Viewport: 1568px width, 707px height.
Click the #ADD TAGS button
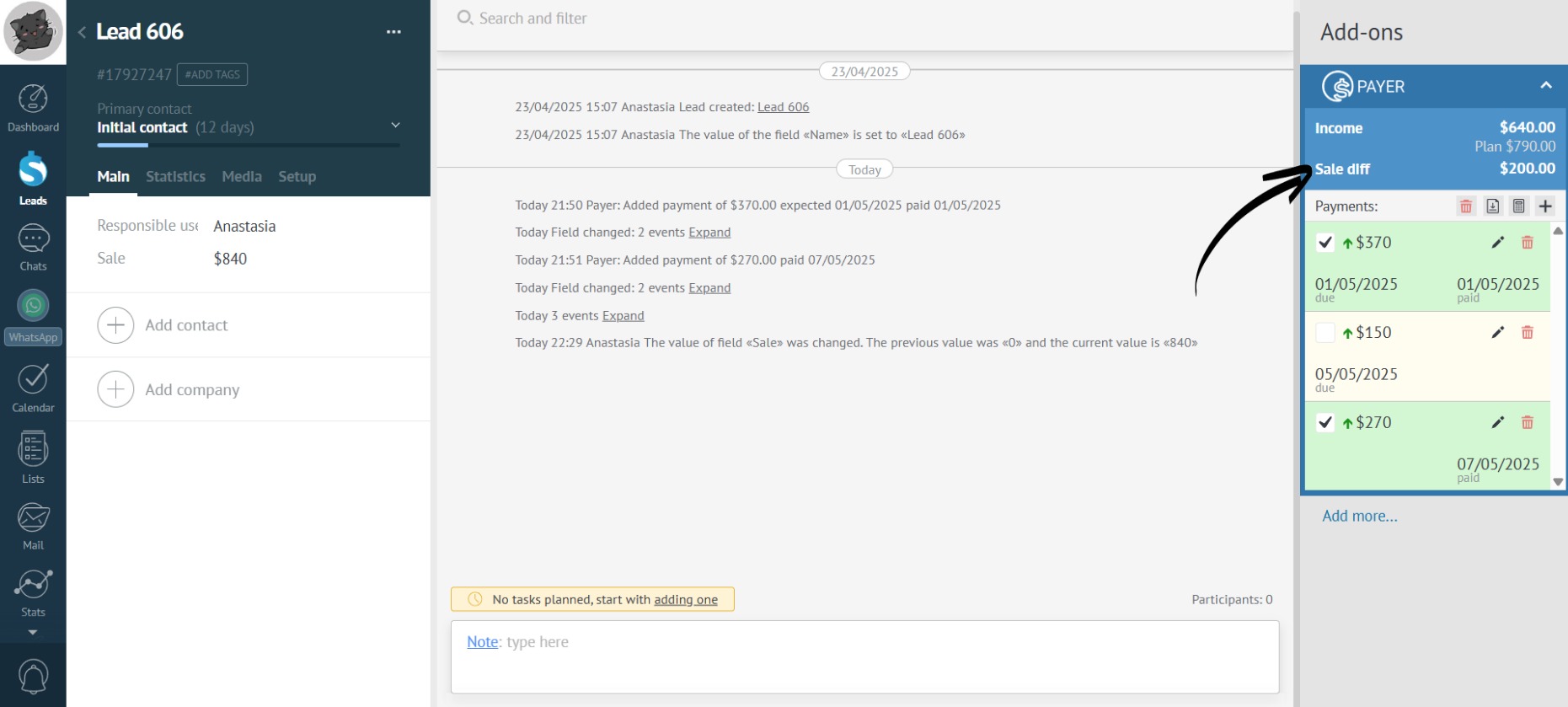(212, 74)
